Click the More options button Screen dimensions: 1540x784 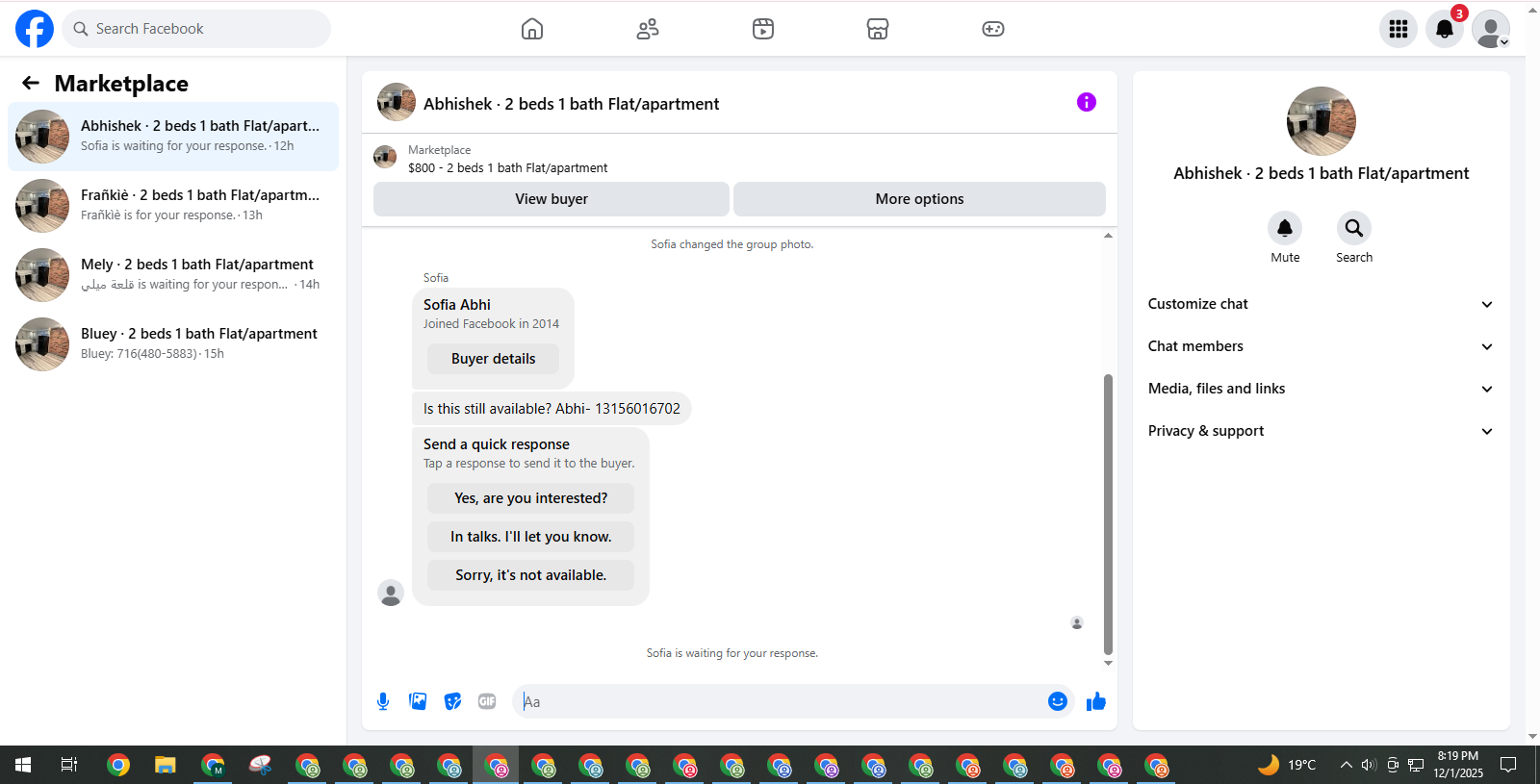919,199
